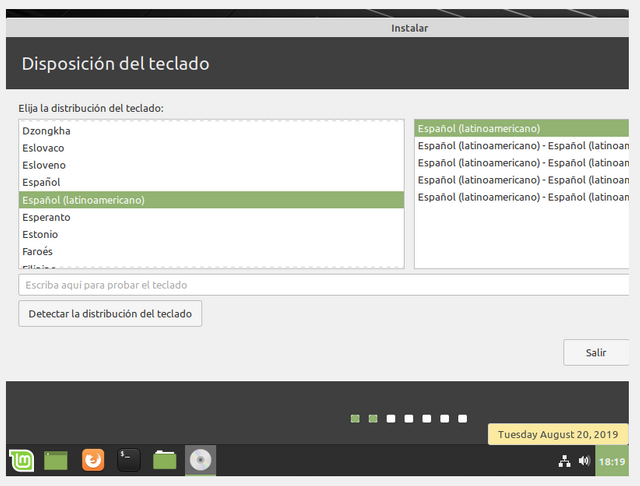Open the Linux Mint menu button
Image resolution: width=640 pixels, height=486 pixels.
pyautogui.click(x=21, y=460)
